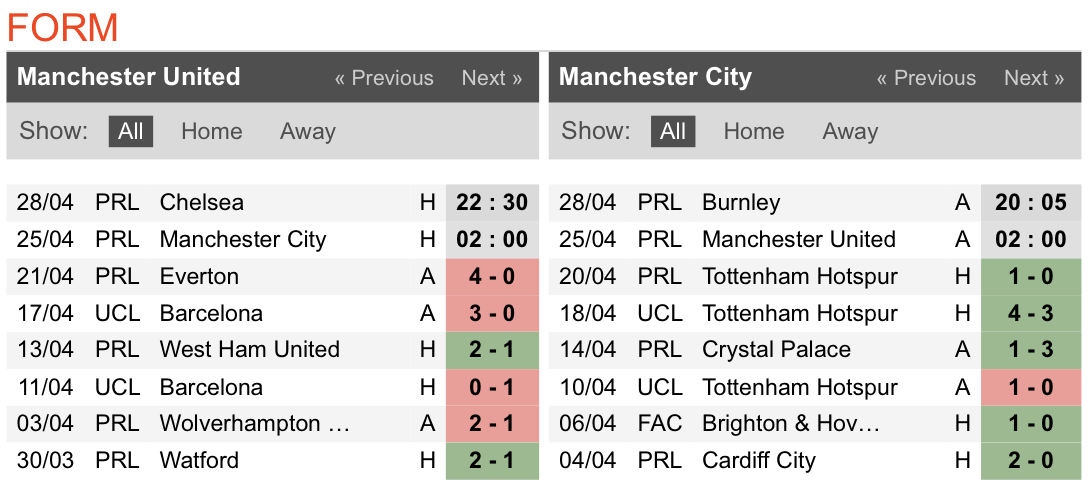Viewport: 1092px width, 488px height.
Task: Open the Watford 2 - 1 result
Action: tap(492, 460)
